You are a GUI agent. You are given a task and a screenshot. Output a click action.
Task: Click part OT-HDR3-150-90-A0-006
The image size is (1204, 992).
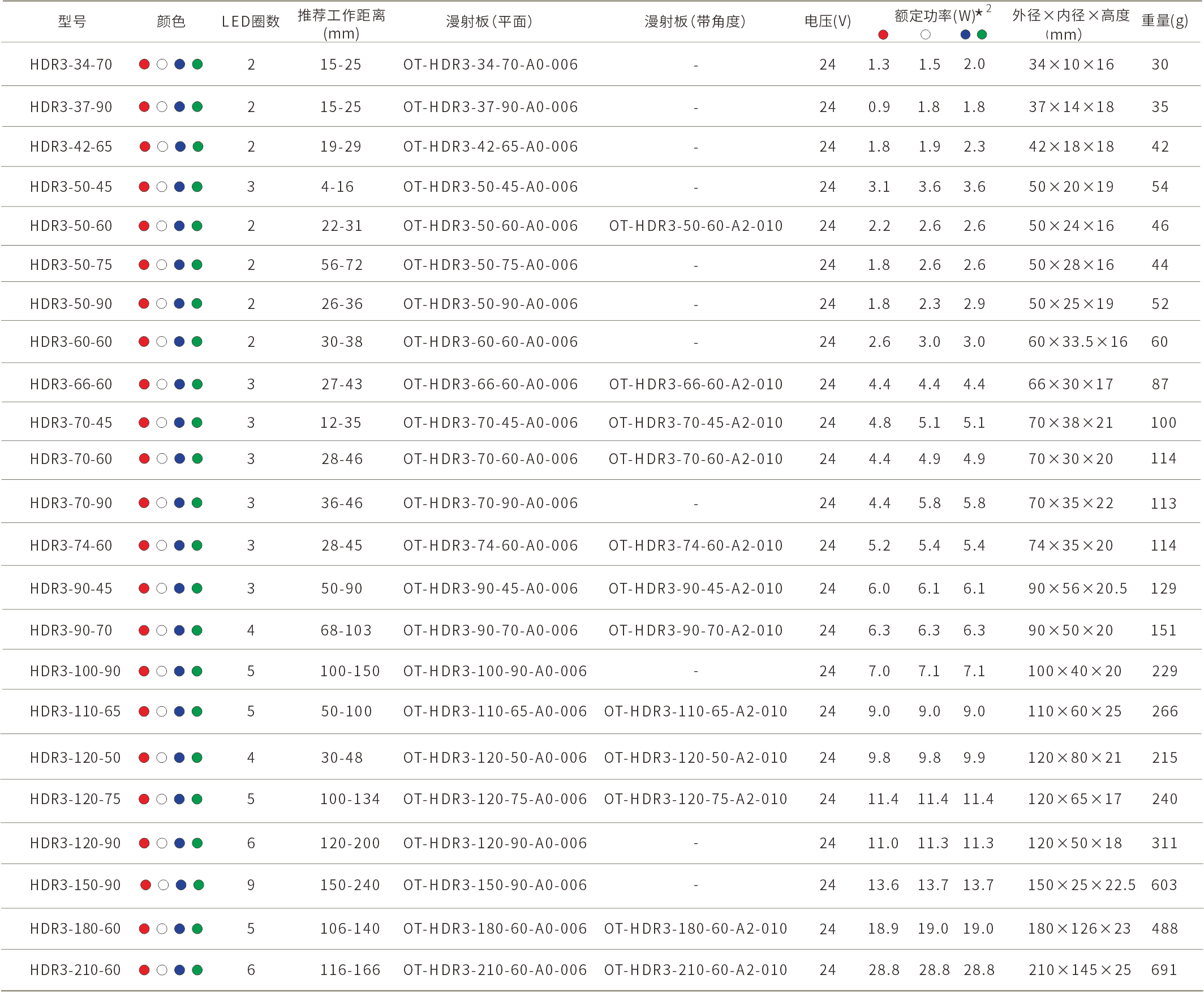[495, 885]
